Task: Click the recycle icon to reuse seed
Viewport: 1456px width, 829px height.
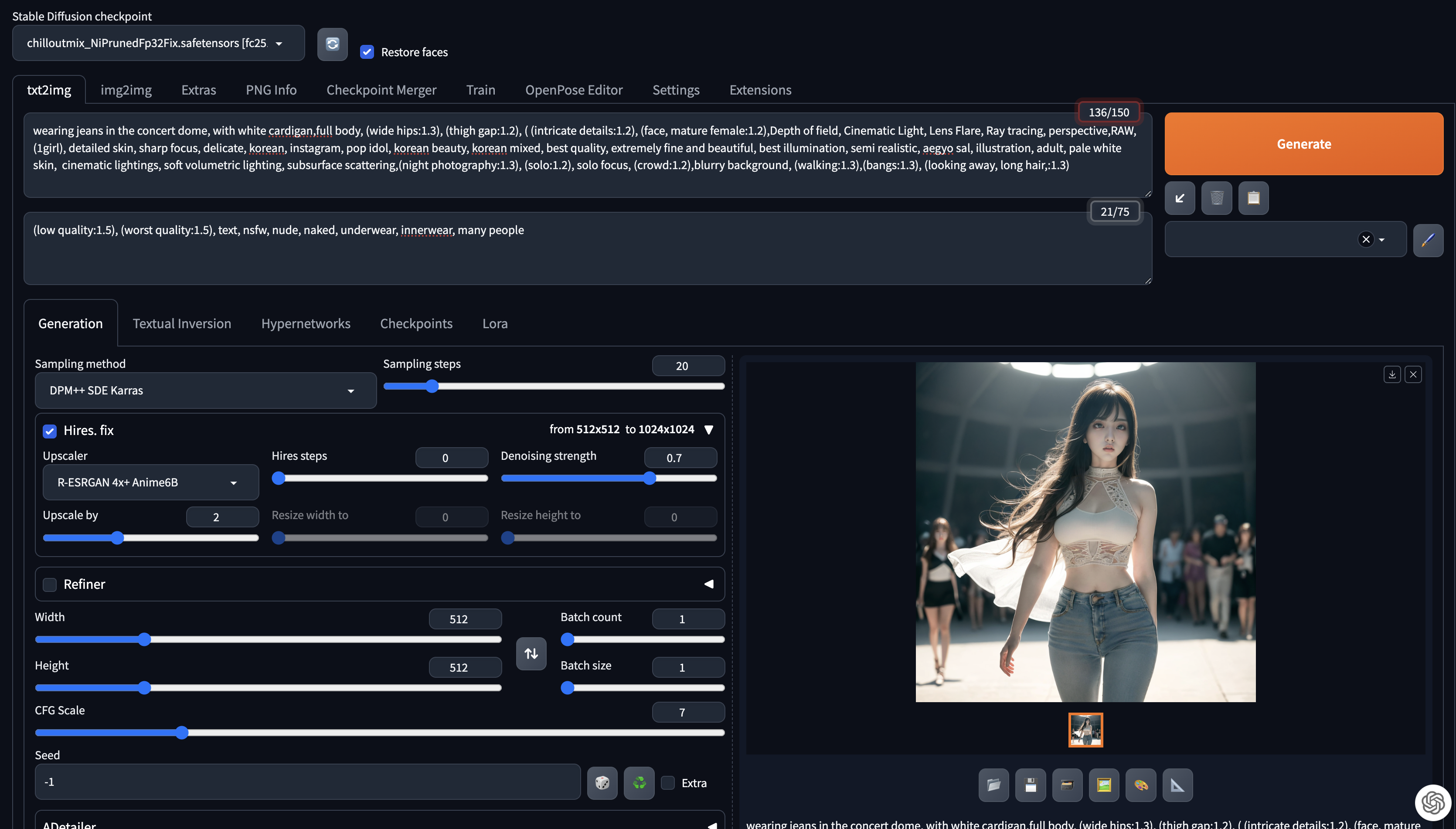Action: click(639, 783)
